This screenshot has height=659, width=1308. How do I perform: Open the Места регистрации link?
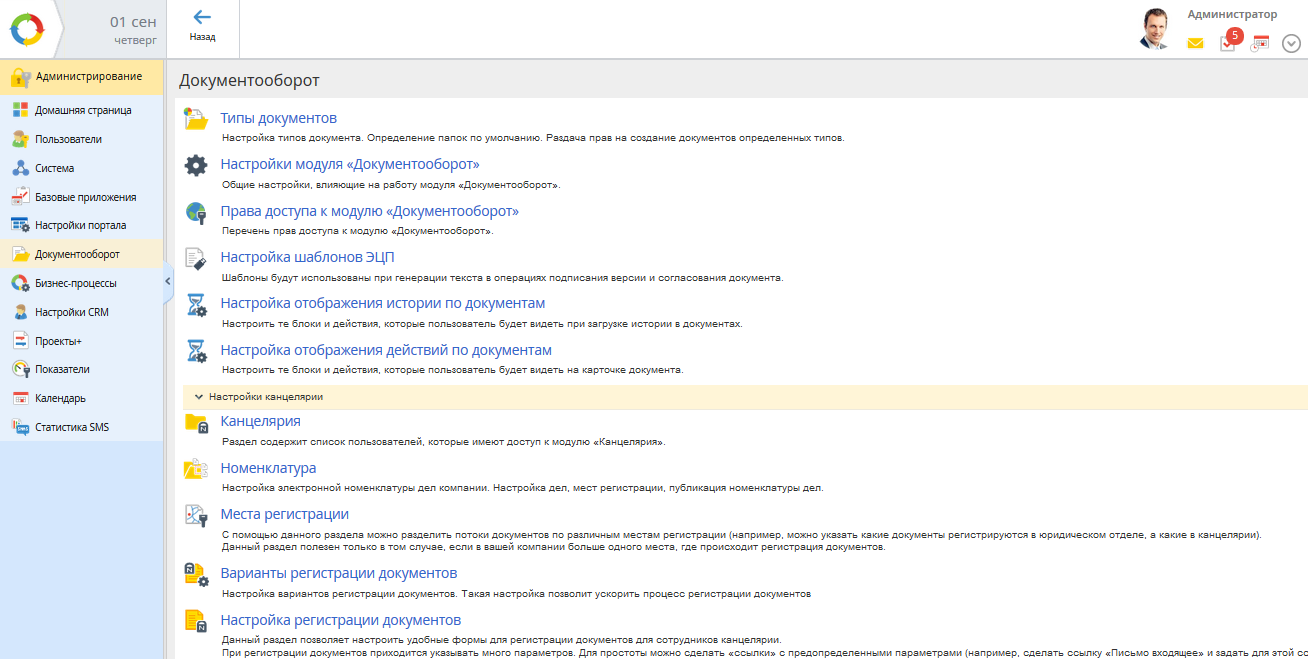pyautogui.click(x=284, y=514)
